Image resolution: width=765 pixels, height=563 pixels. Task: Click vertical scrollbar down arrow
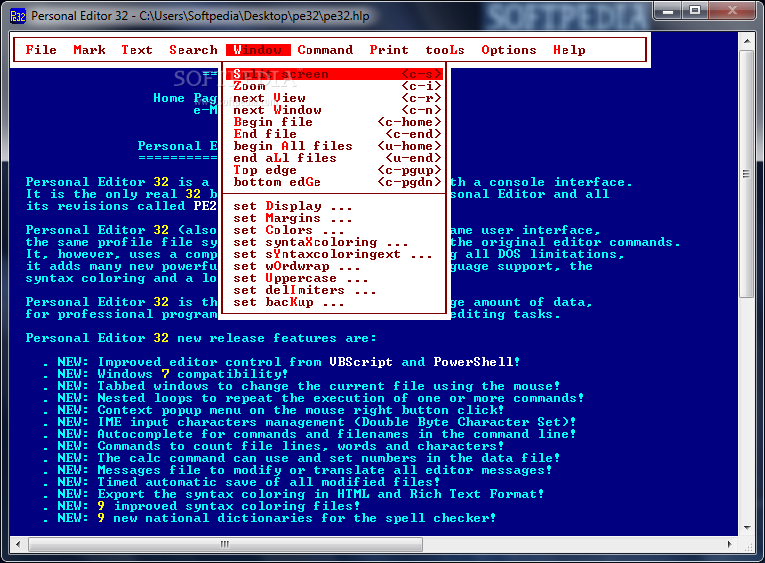[747, 527]
